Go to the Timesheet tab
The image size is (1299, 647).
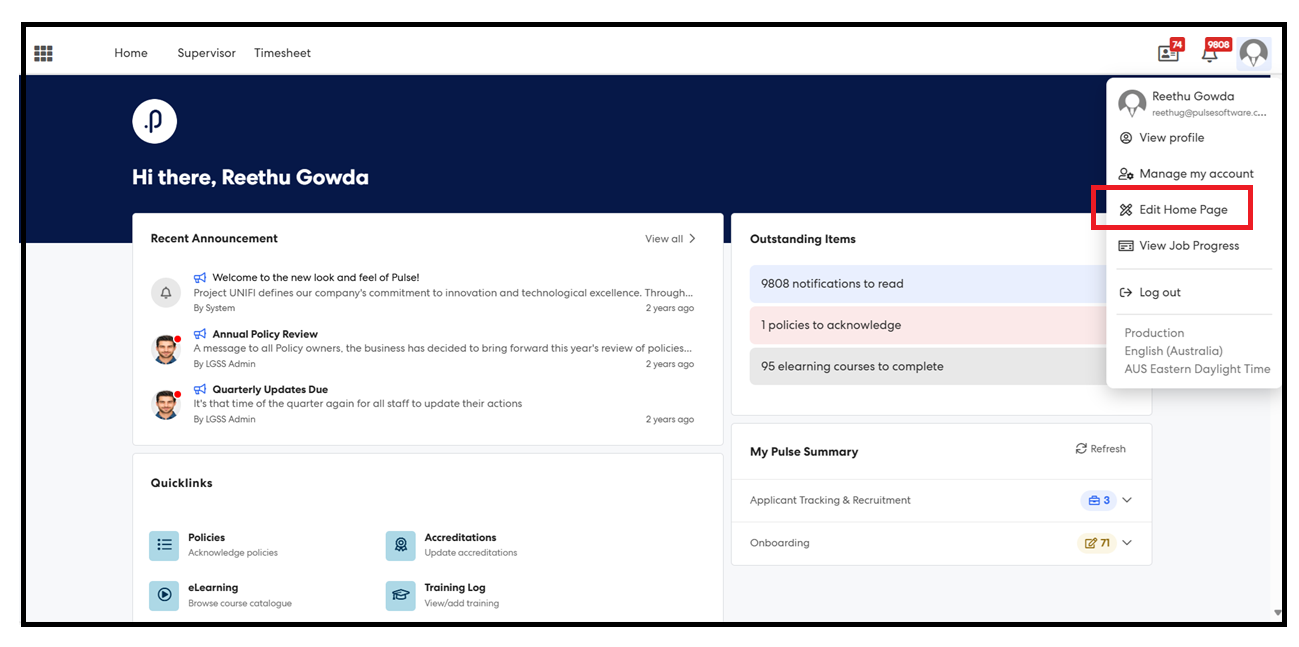pos(282,53)
